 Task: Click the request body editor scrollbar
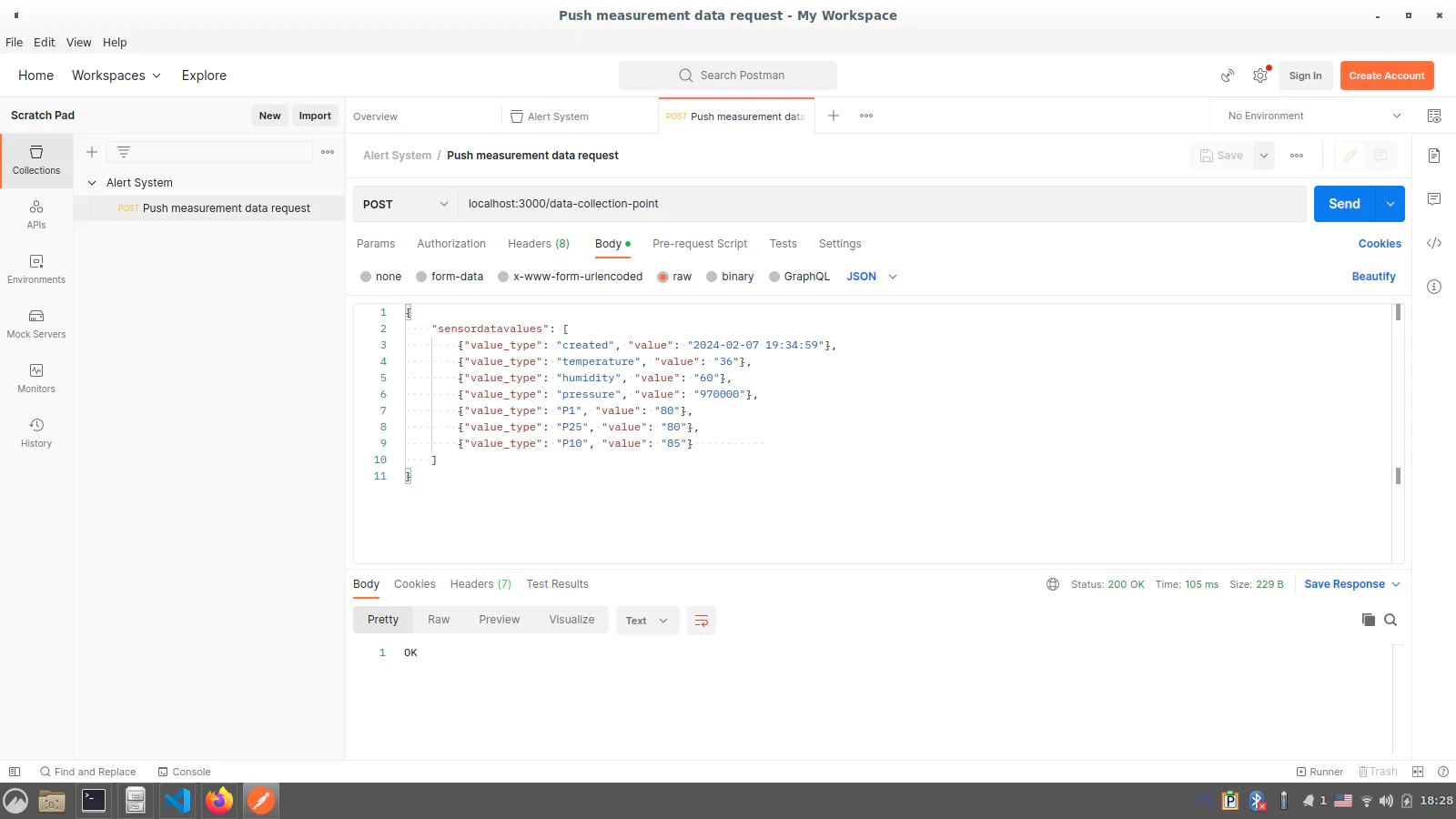pyautogui.click(x=1398, y=433)
